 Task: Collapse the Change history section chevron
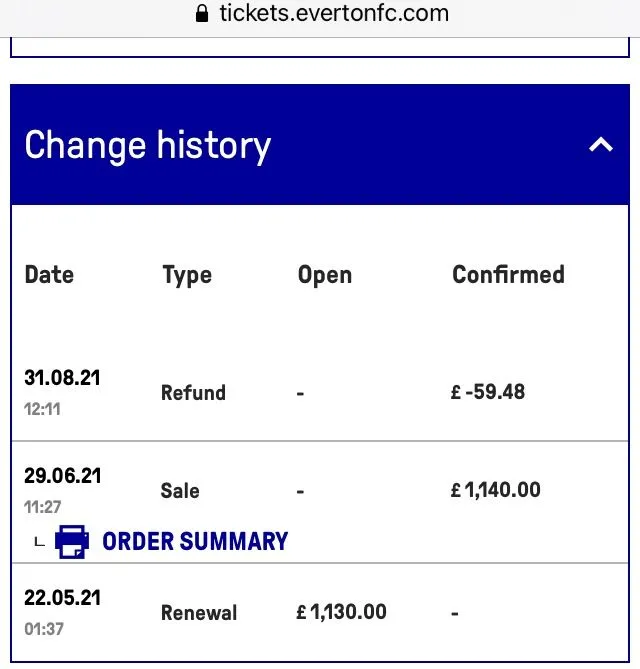[x=600, y=145]
